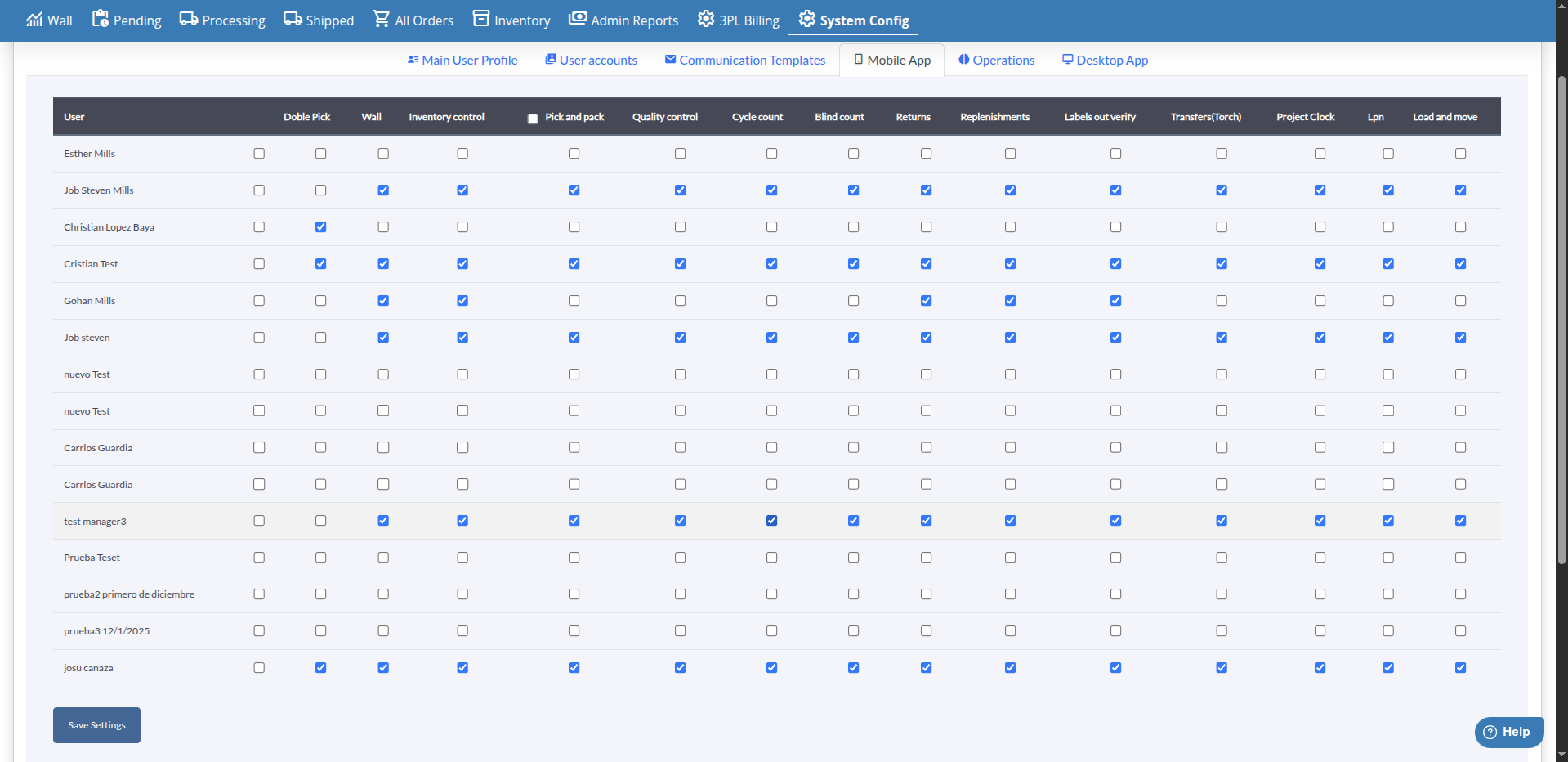This screenshot has width=1568, height=762.
Task: Open the User accounts tab
Action: [591, 61]
